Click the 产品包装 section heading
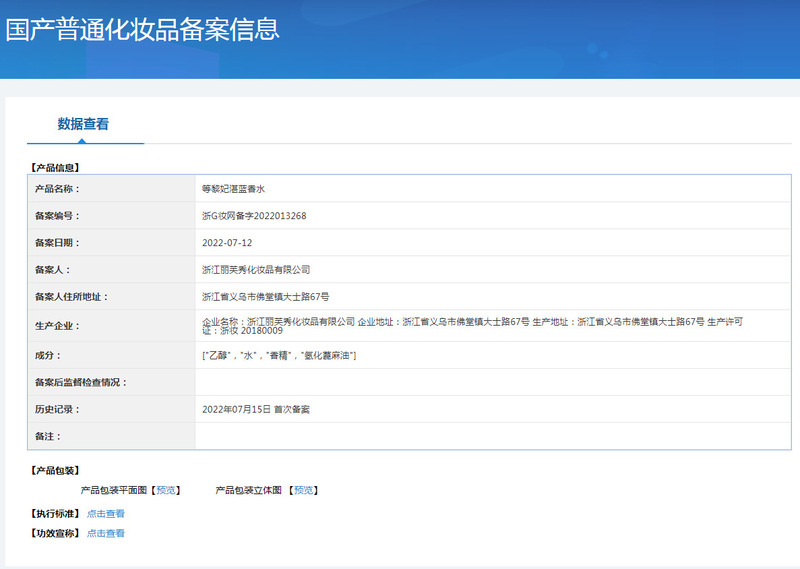The image size is (800, 569). coord(55,471)
